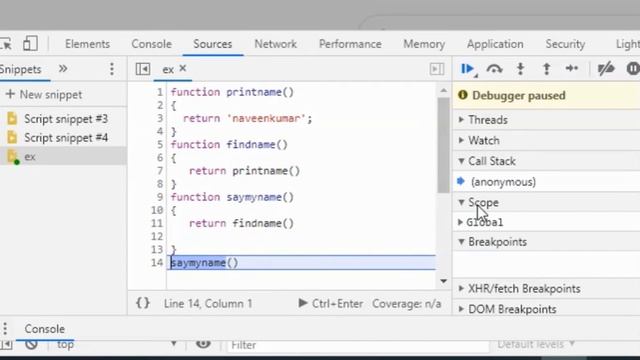Viewport: 640px width, 360px height.
Task: Step over next function call
Action: tap(494, 69)
